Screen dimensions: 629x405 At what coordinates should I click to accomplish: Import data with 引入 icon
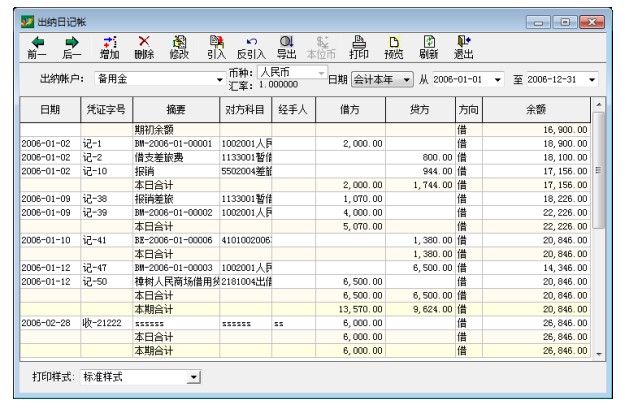pyautogui.click(x=216, y=47)
